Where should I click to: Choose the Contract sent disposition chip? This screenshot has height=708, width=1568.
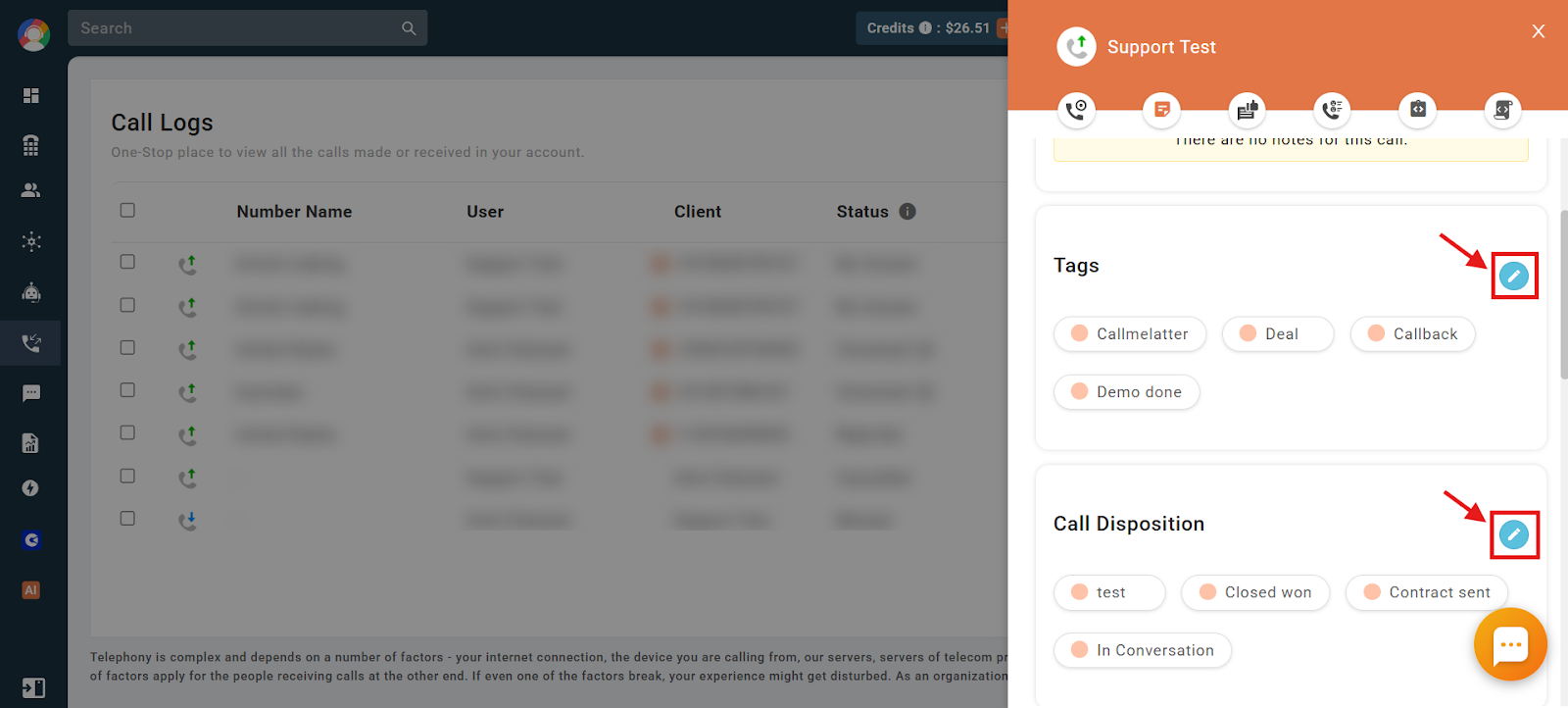click(1427, 592)
